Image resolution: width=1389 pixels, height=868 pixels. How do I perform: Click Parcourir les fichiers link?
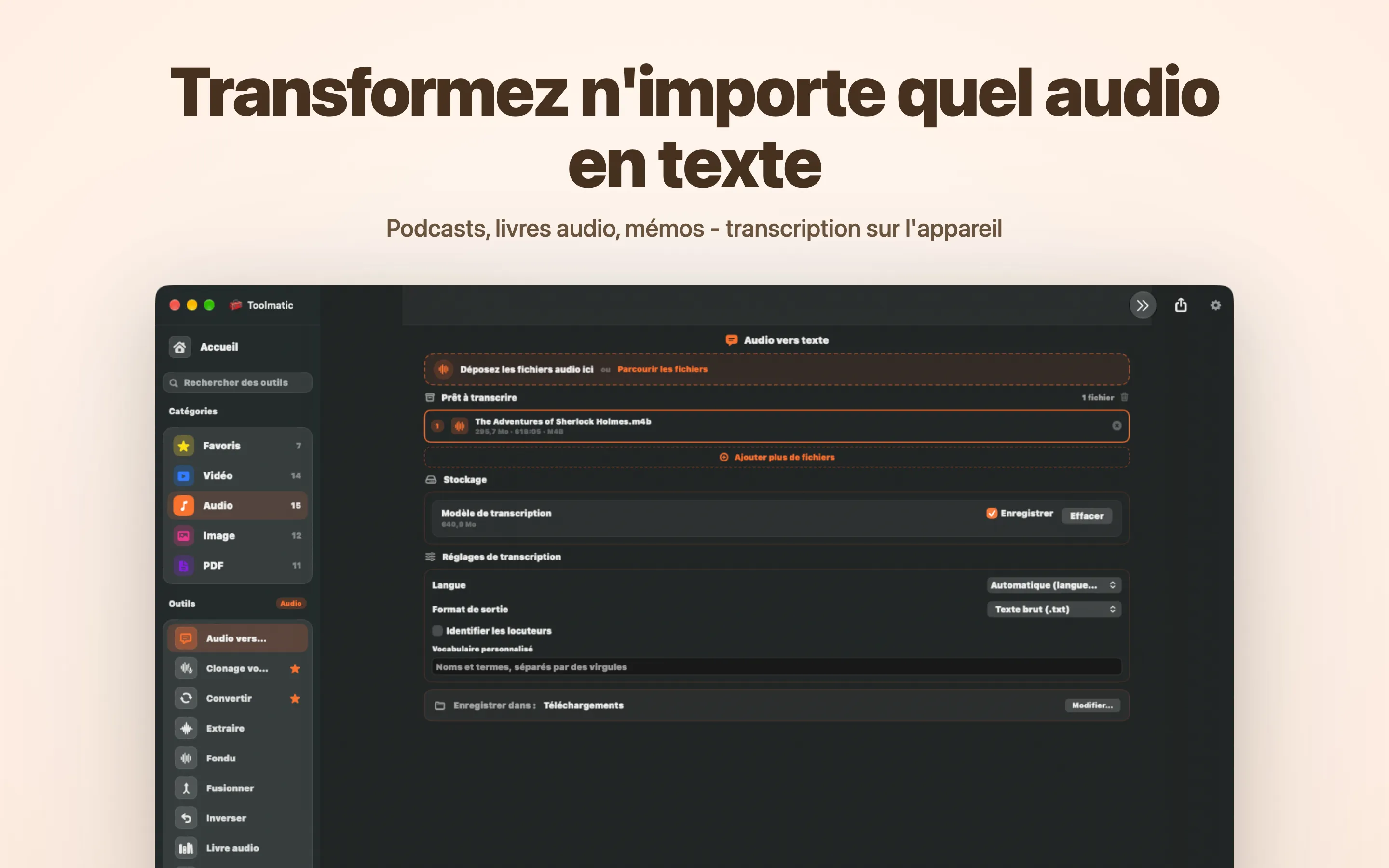662,369
